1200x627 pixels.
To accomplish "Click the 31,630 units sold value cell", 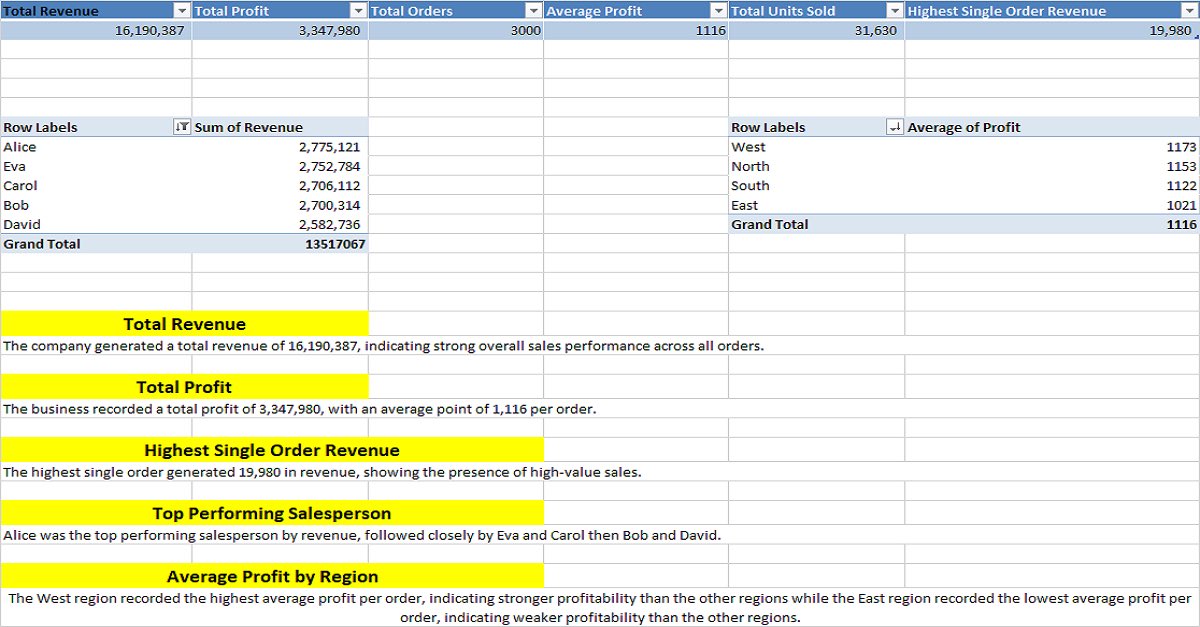I will pos(816,31).
